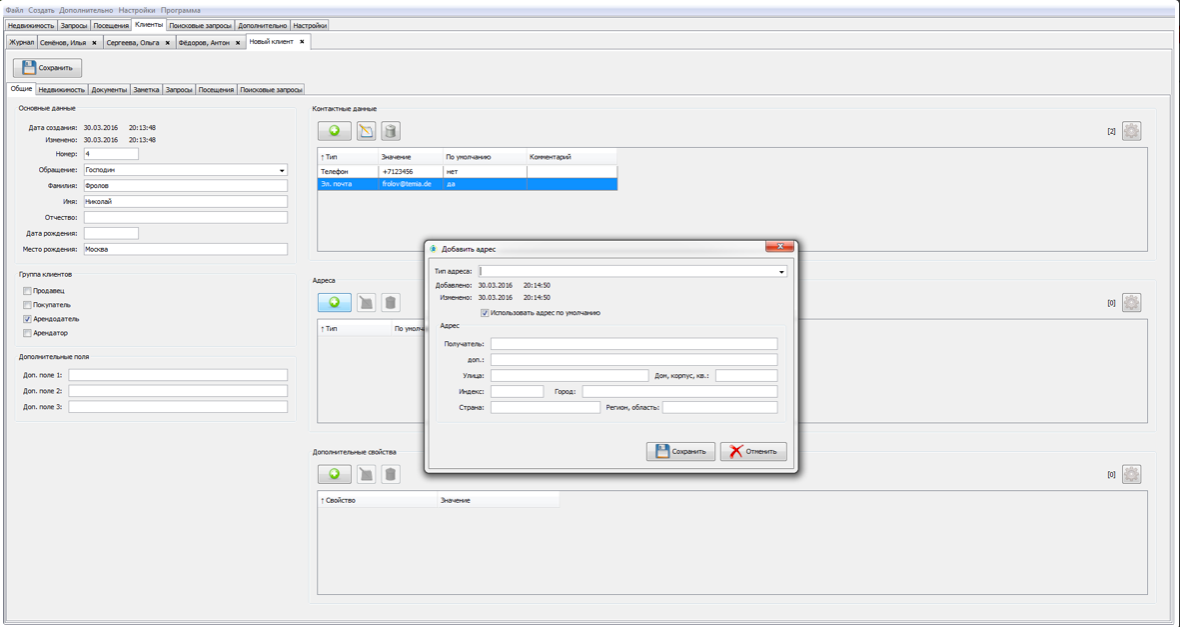The width and height of the screenshot is (1180, 627).
Task: Open contact data table settings gear
Action: coord(1132,131)
